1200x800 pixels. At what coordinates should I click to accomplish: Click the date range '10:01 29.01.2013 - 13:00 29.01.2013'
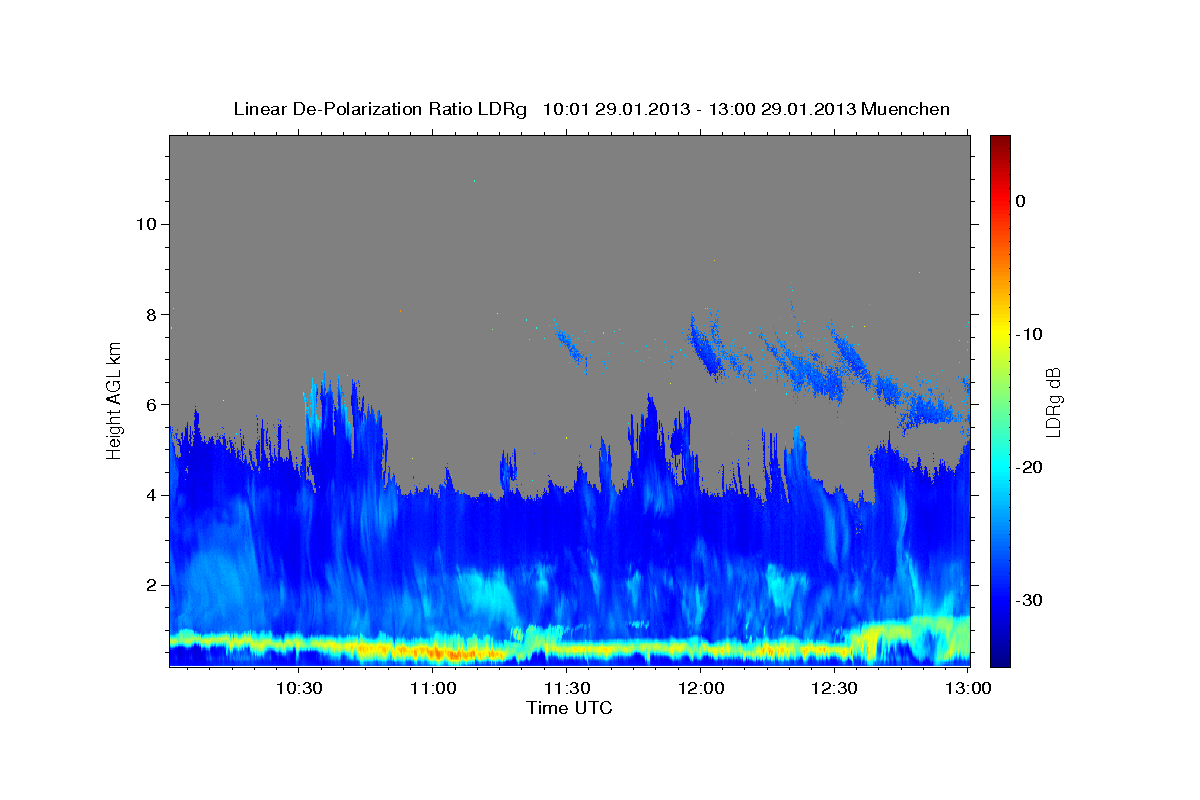pos(700,109)
